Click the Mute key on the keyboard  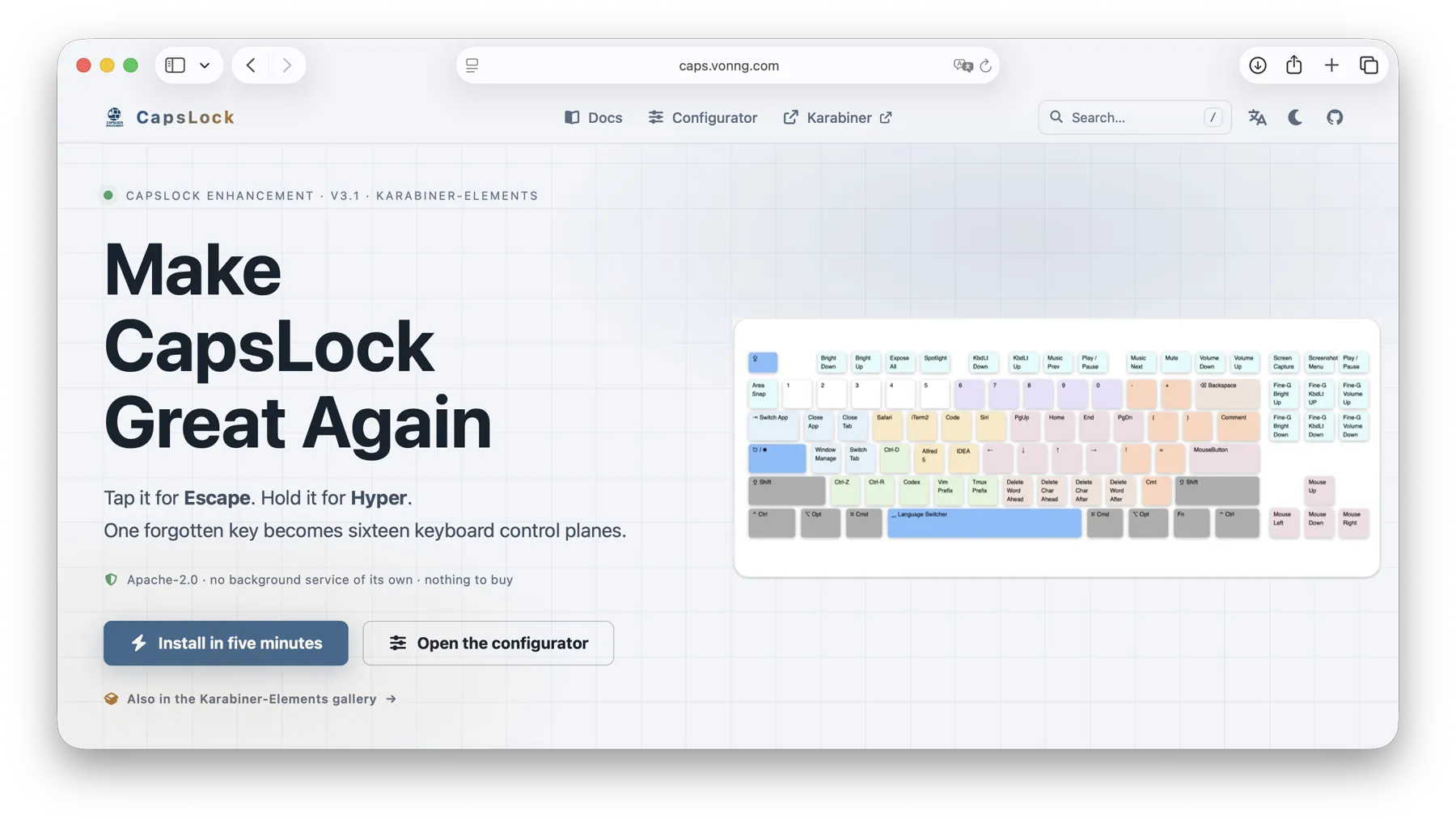(x=1175, y=362)
